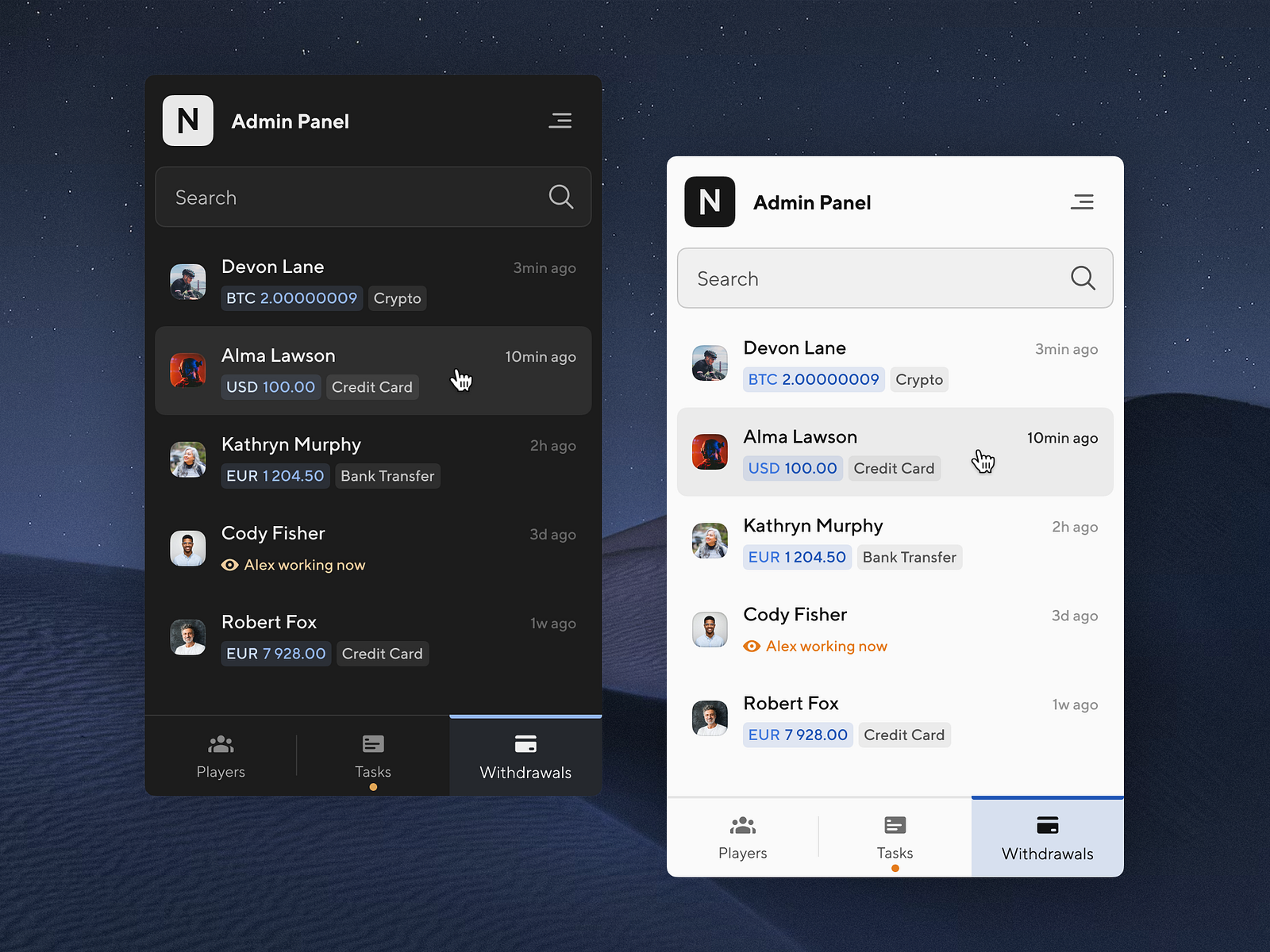The height and width of the screenshot is (952, 1270).
Task: Click the search magnifier in light panel
Action: tap(1083, 278)
